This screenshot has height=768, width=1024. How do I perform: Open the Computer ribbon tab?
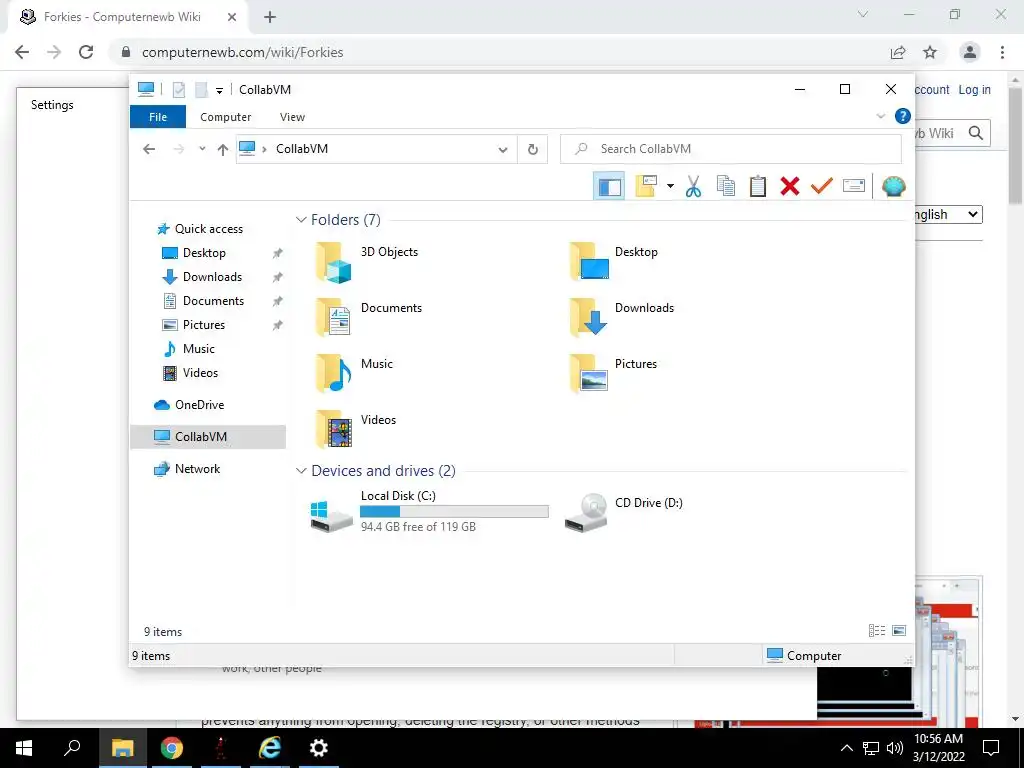225,117
